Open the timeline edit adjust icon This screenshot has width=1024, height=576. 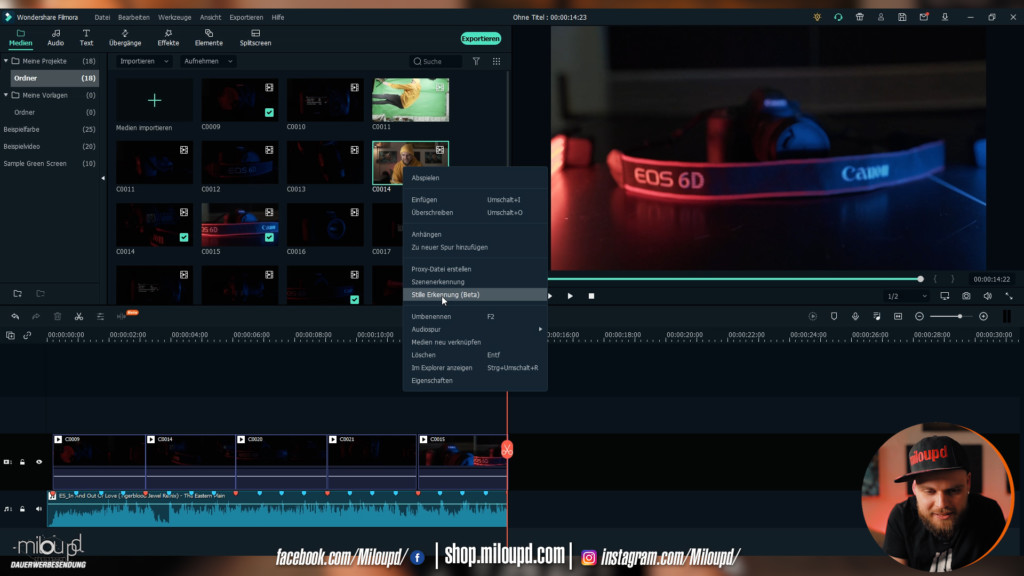[100, 317]
